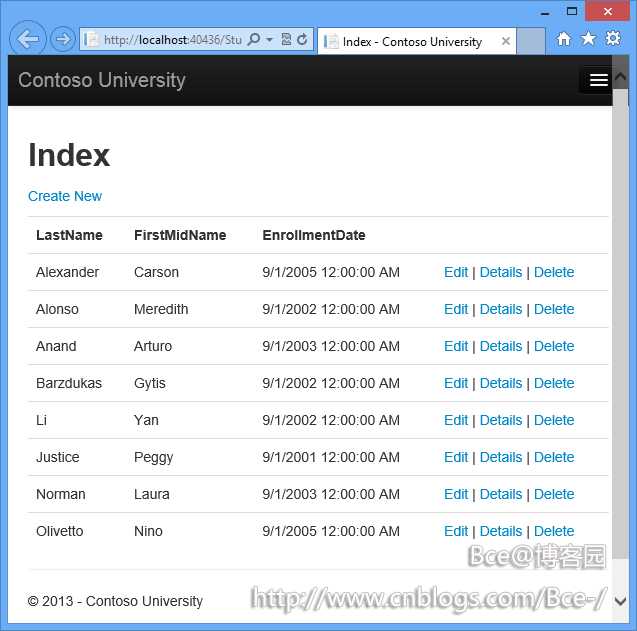The image size is (637, 631).
Task: Click the browser forward arrow button
Action: 63,39
